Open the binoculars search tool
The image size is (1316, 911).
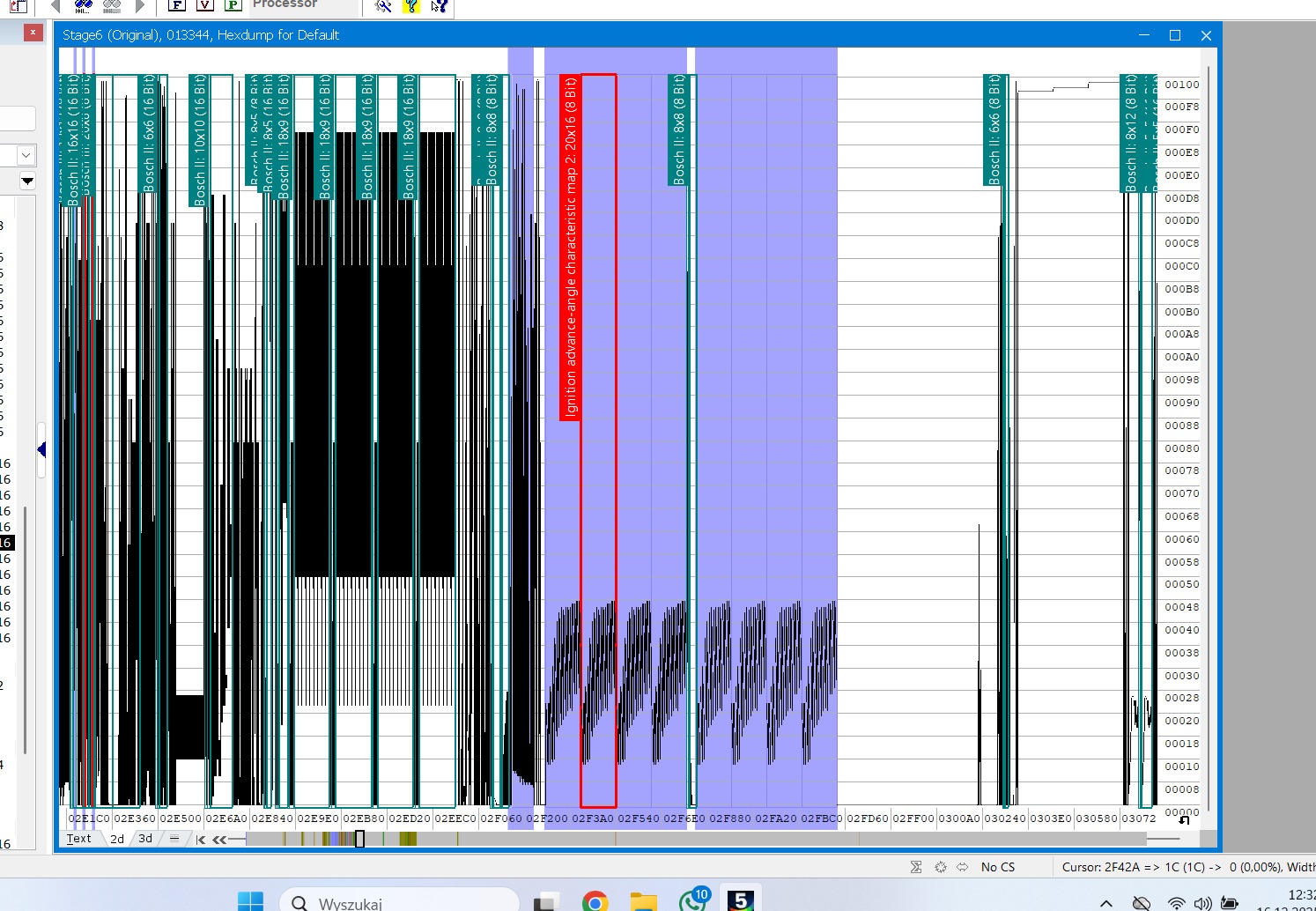click(x=83, y=5)
